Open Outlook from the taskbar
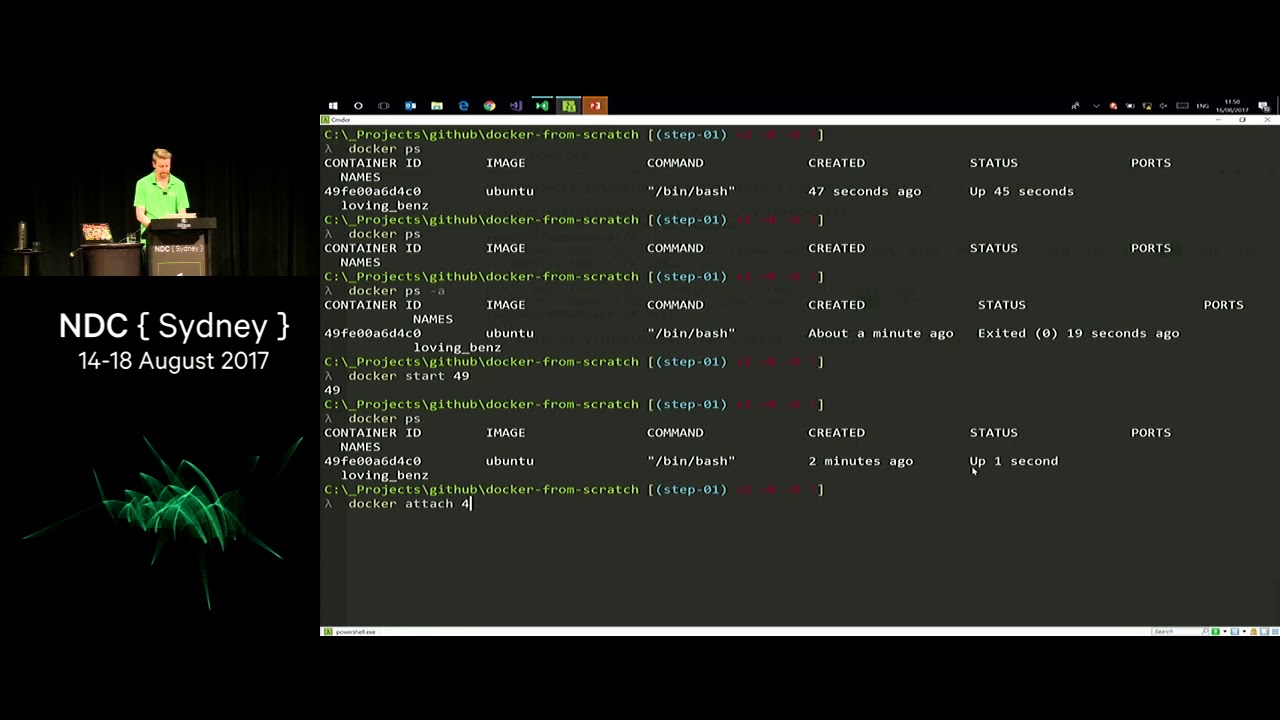Image resolution: width=1280 pixels, height=720 pixels. coord(410,105)
